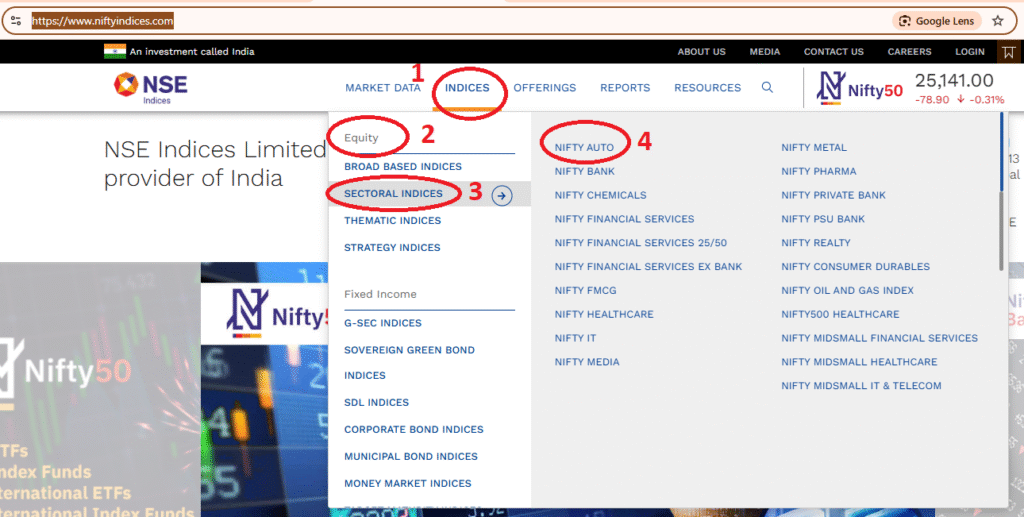Open the Reports menu
This screenshot has height=517, width=1024.
[625, 88]
